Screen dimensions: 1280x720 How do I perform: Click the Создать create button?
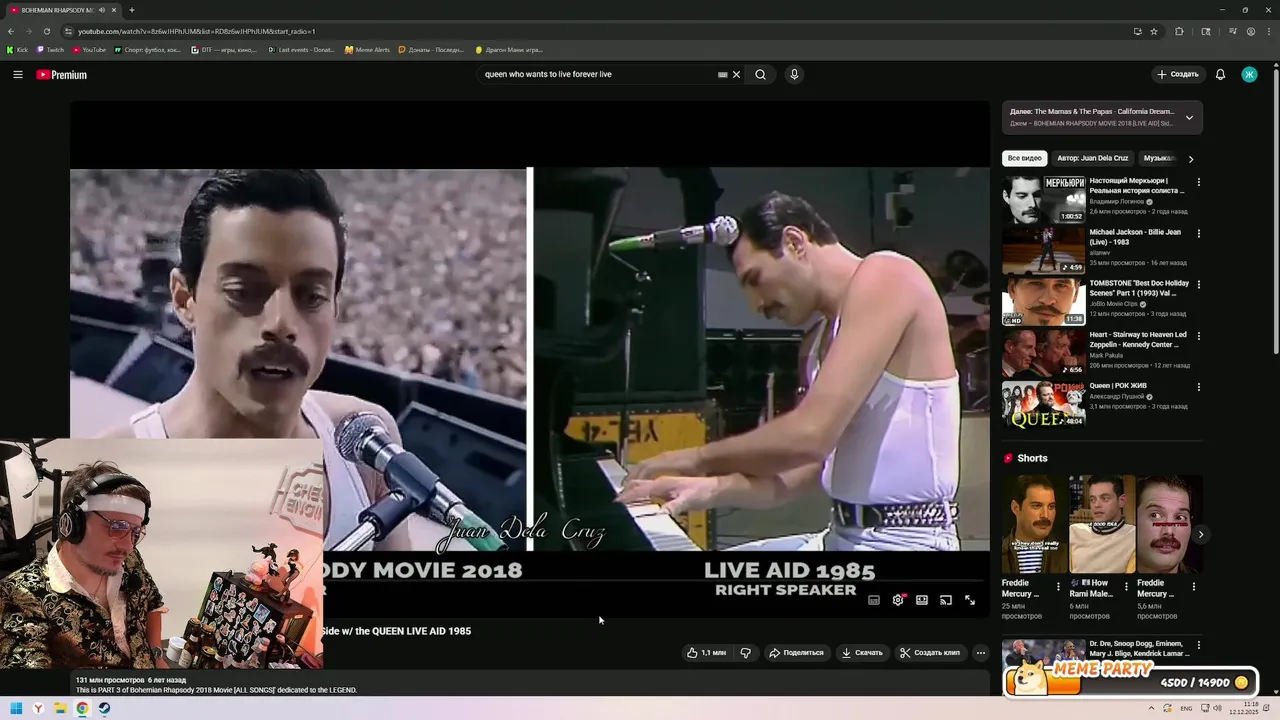[1177, 74]
